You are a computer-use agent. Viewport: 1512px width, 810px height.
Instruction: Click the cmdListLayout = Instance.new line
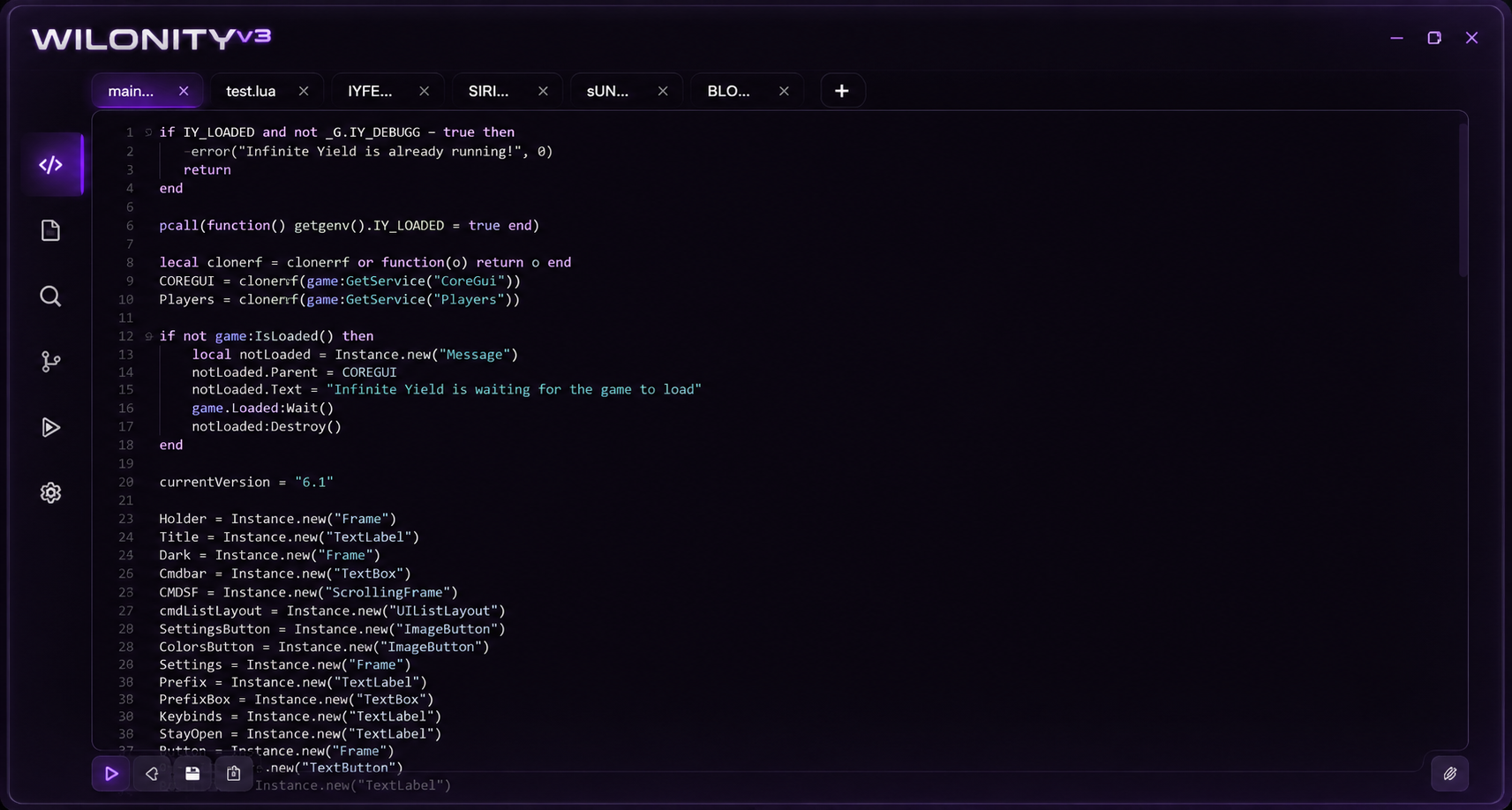pos(333,611)
